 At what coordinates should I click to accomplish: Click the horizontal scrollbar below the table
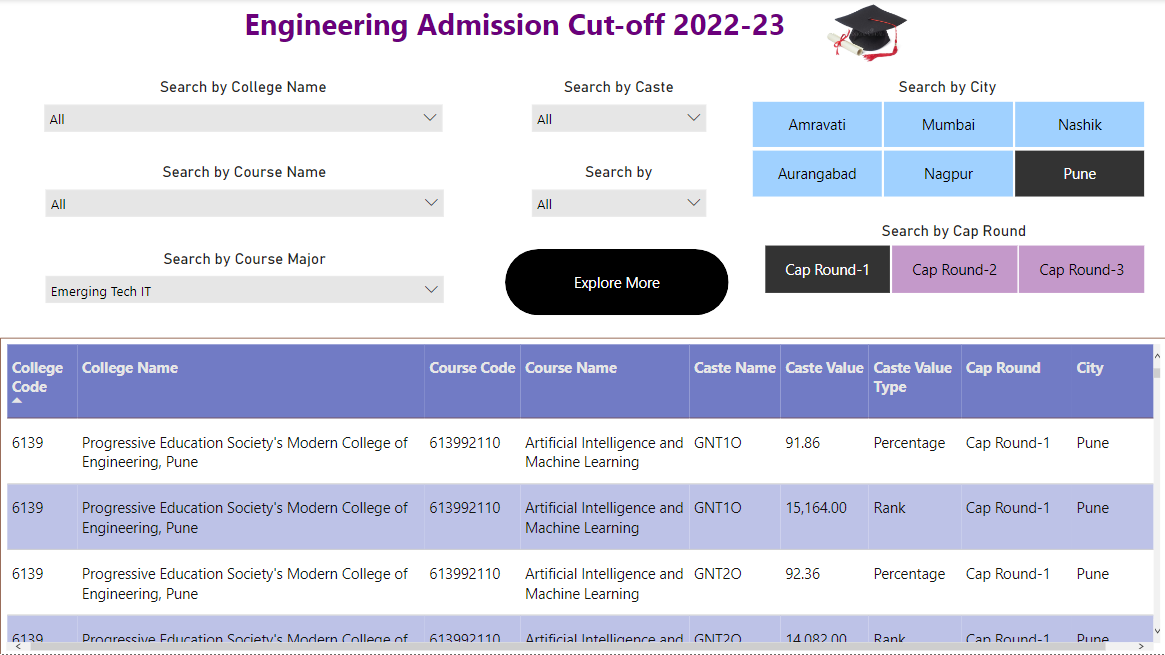(x=582, y=648)
